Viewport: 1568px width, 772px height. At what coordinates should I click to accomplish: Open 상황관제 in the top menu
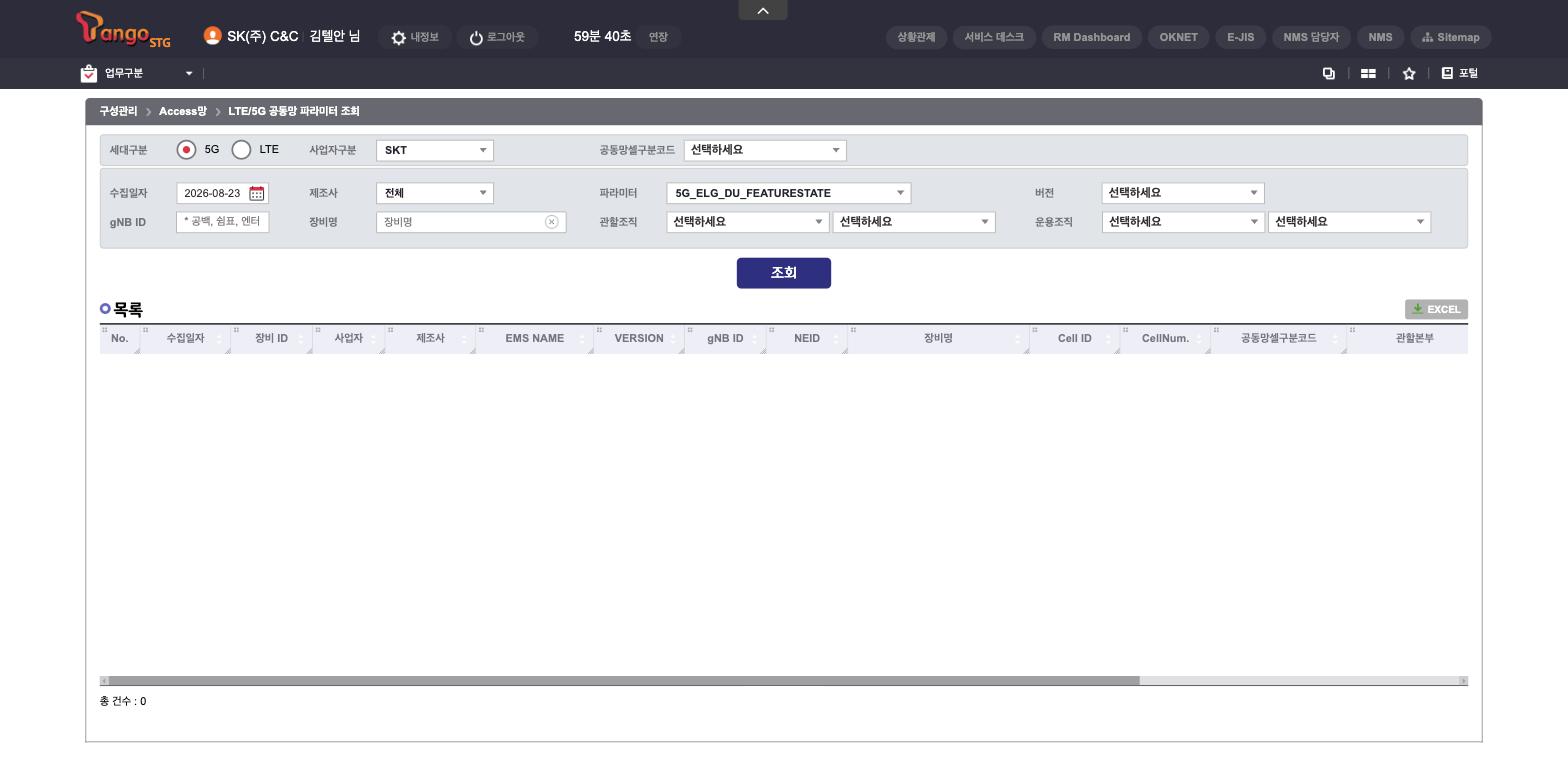pyautogui.click(x=916, y=37)
